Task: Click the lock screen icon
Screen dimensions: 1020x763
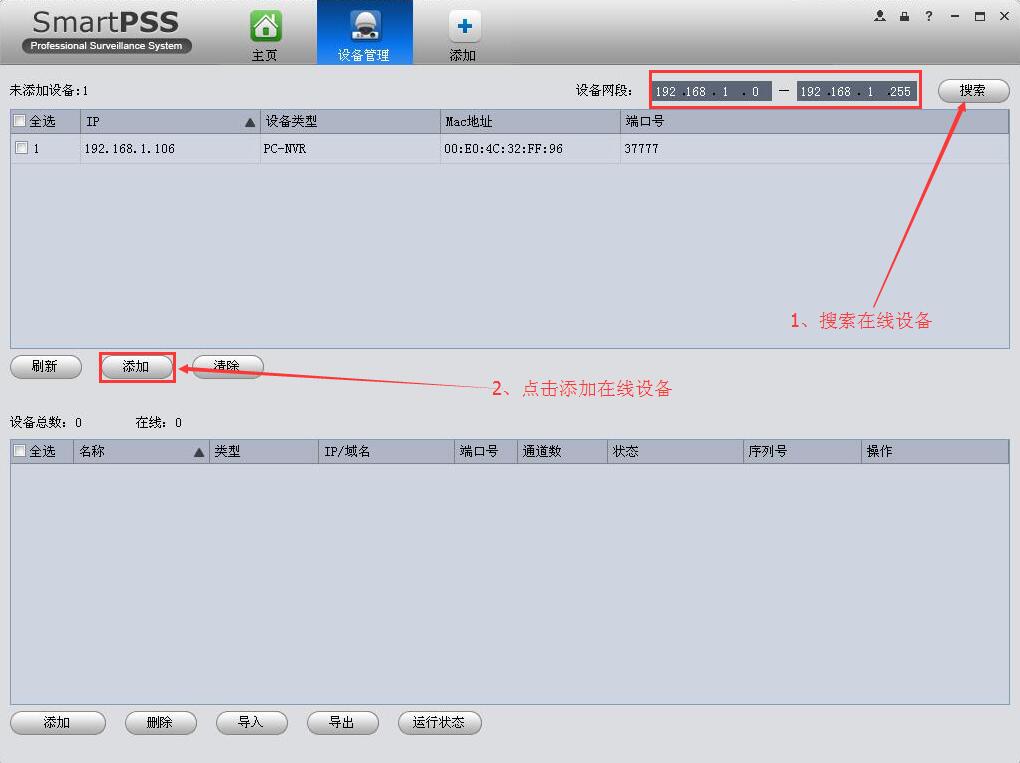Action: point(904,16)
